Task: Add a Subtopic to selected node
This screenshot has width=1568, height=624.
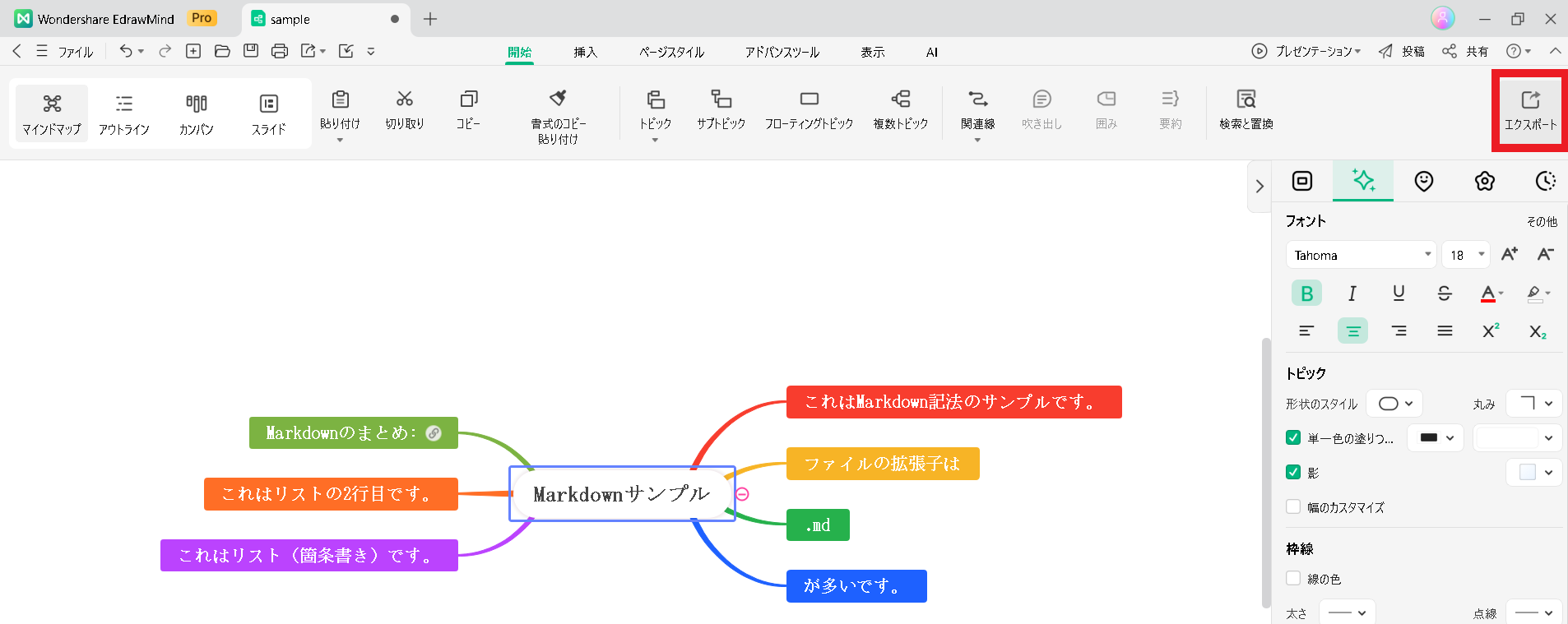Action: tap(721, 109)
